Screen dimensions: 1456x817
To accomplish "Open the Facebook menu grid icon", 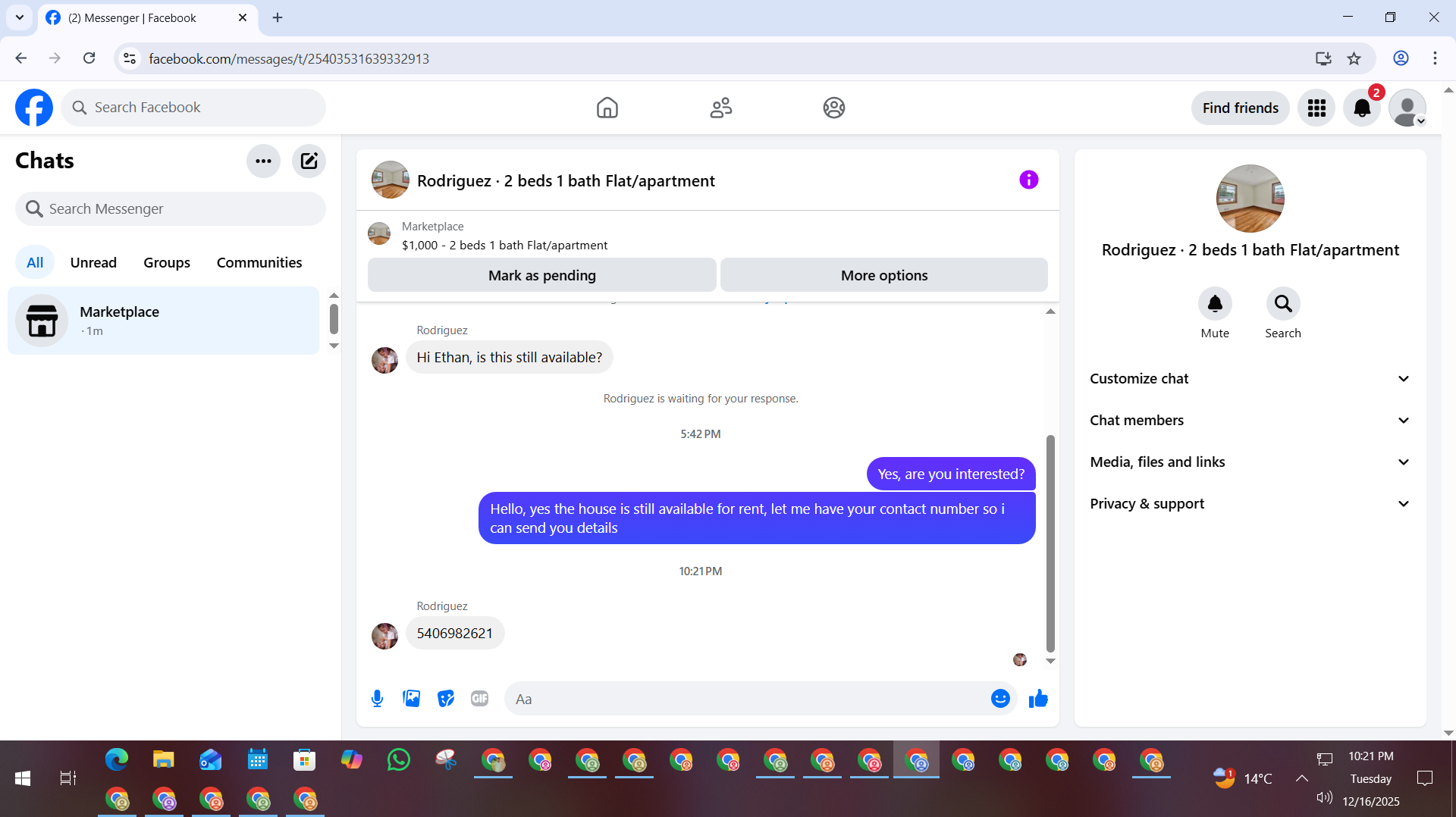I will pyautogui.click(x=1316, y=108).
